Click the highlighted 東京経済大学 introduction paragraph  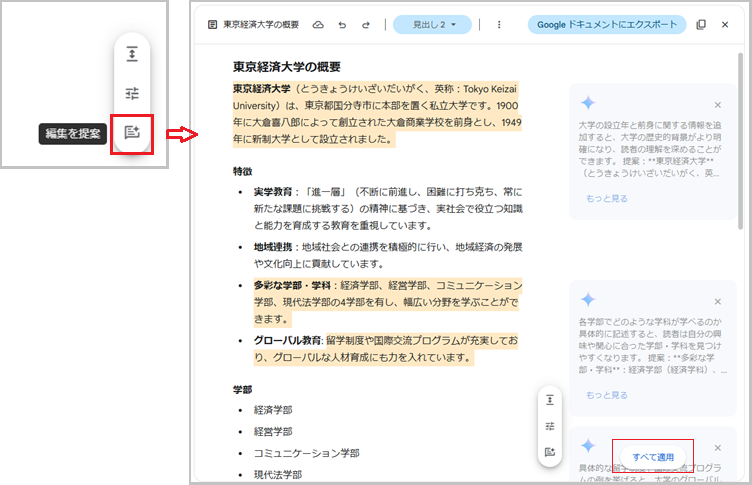[377, 114]
